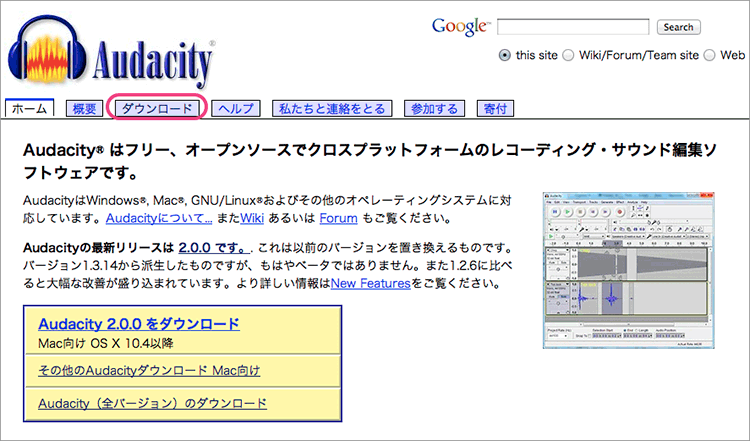Select the Web search radio button
This screenshot has height=441, width=750.
tap(710, 55)
